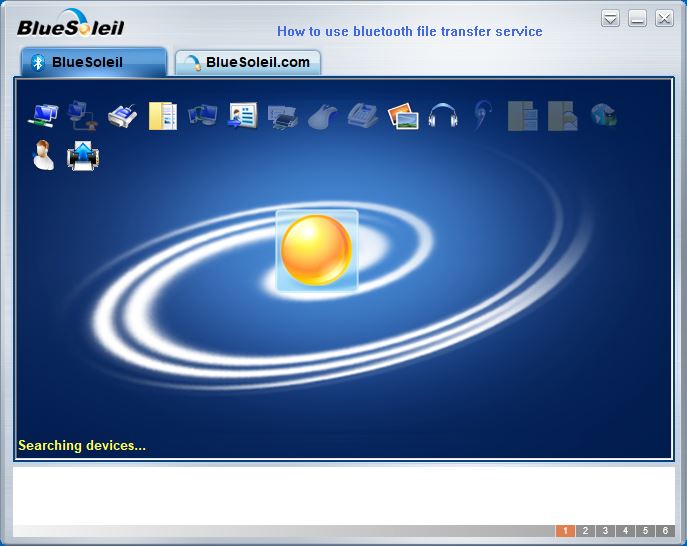Select the Dial-up Networking service icon
The image size is (687, 546).
(x=83, y=116)
